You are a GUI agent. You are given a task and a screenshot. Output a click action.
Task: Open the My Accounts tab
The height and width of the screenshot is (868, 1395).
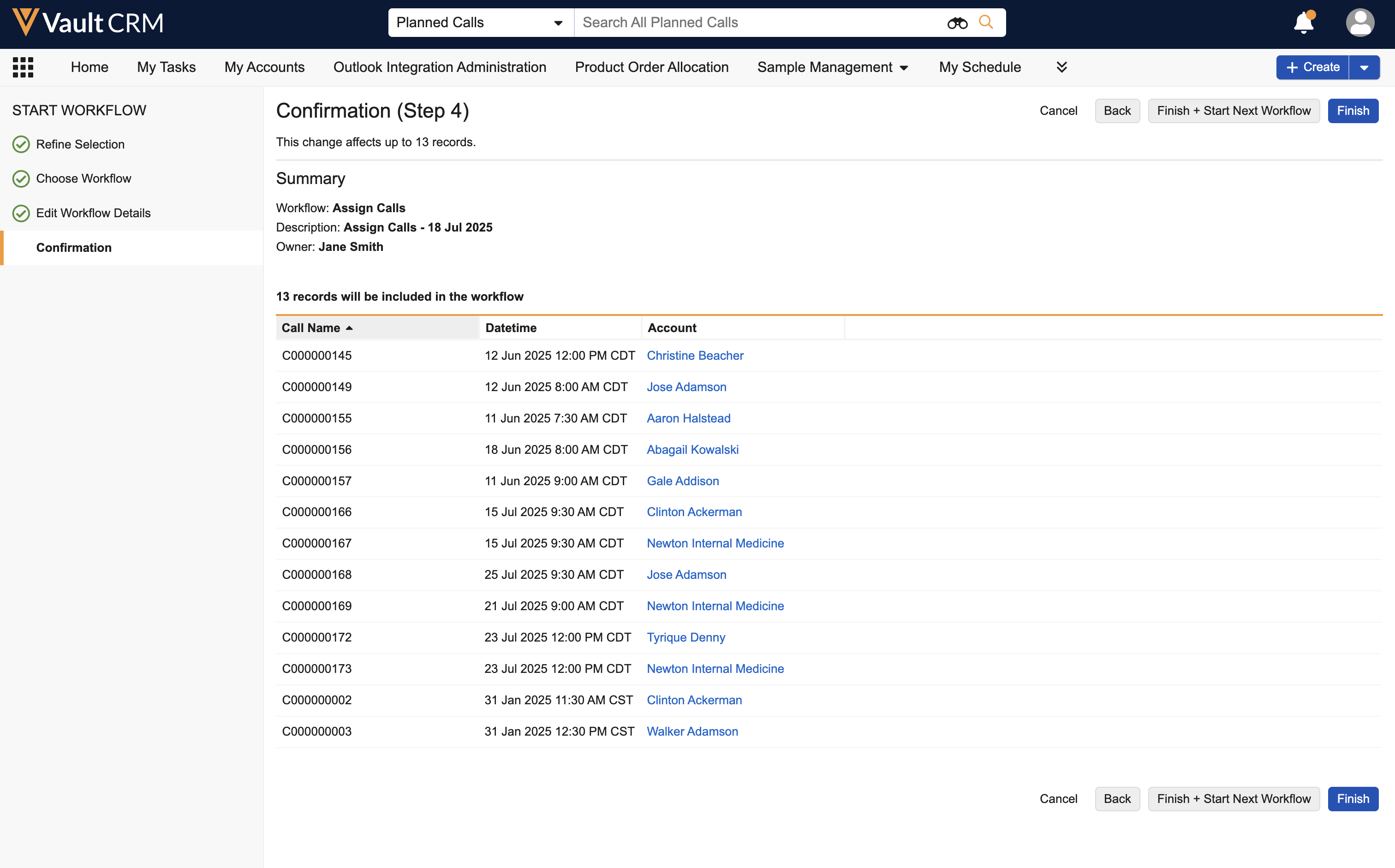tap(264, 67)
